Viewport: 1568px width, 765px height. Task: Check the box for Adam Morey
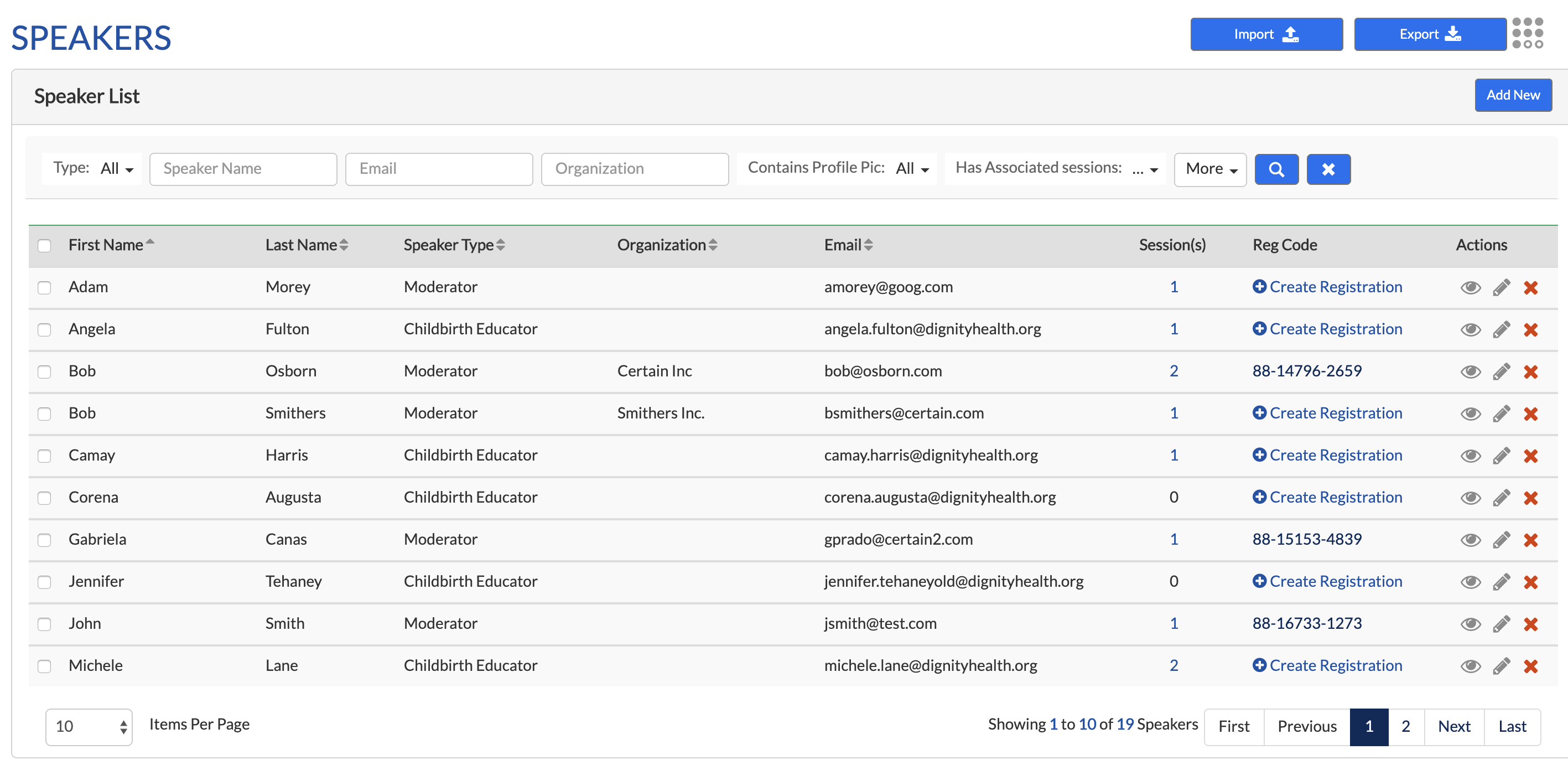click(x=44, y=287)
